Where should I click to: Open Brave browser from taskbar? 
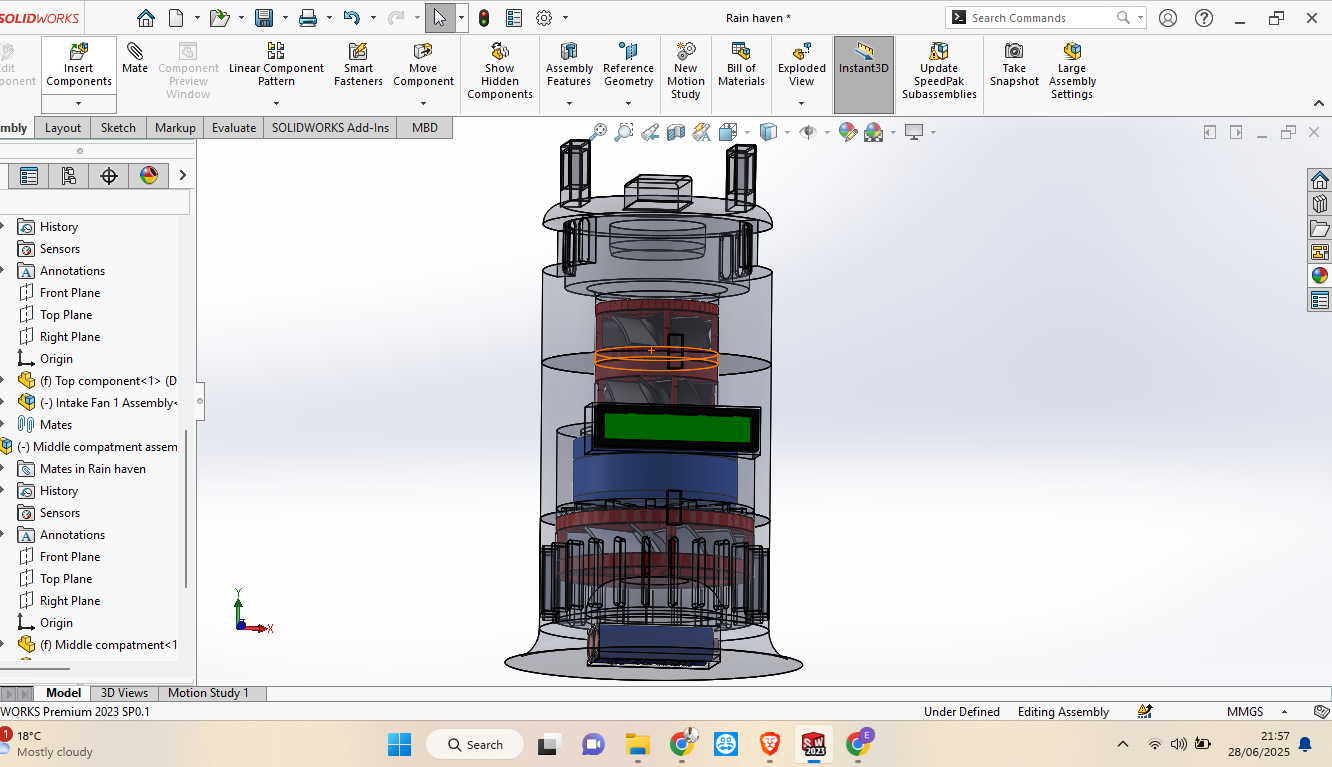770,744
